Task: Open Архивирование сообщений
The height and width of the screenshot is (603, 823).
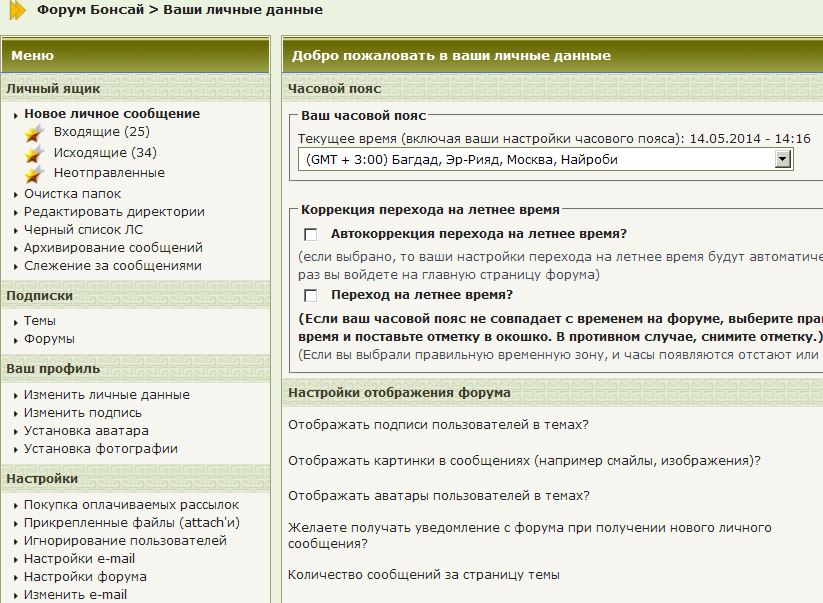Action: pos(113,247)
